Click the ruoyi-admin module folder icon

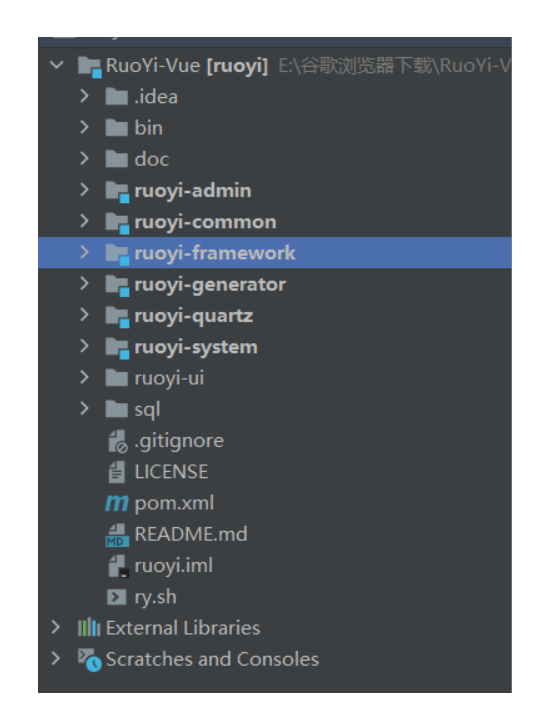coord(117,191)
